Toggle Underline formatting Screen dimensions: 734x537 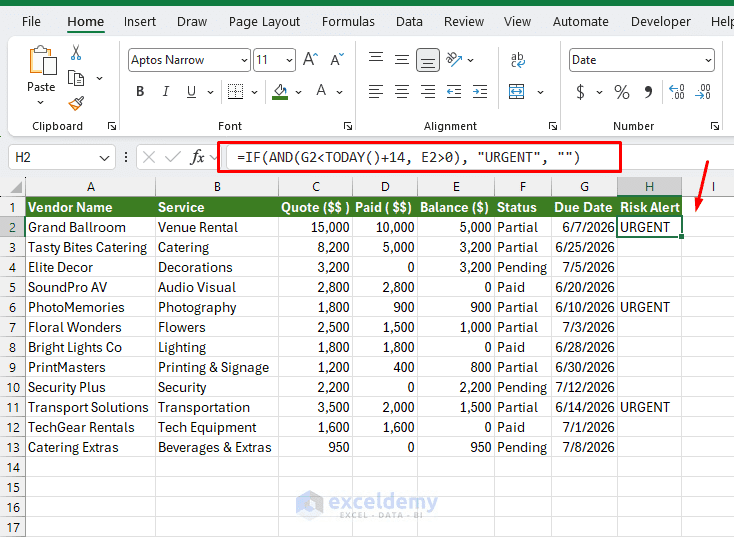pos(191,92)
